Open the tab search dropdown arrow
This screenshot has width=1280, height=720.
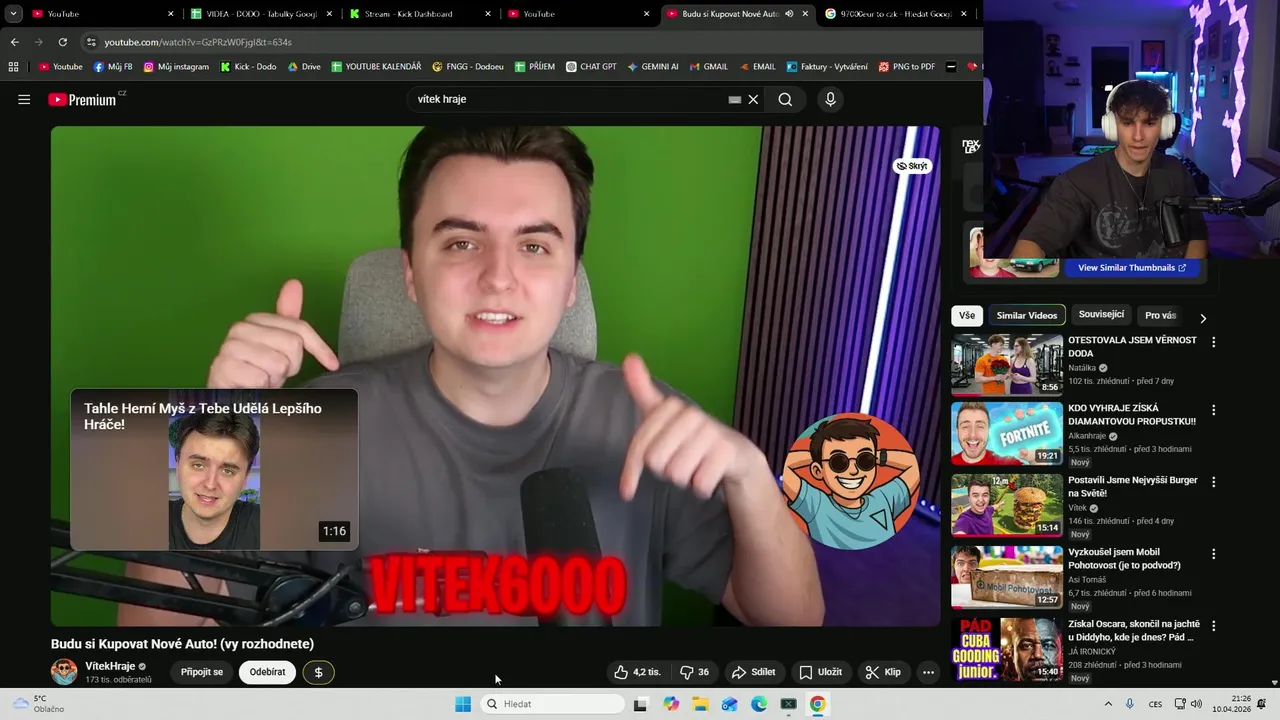tap(13, 14)
